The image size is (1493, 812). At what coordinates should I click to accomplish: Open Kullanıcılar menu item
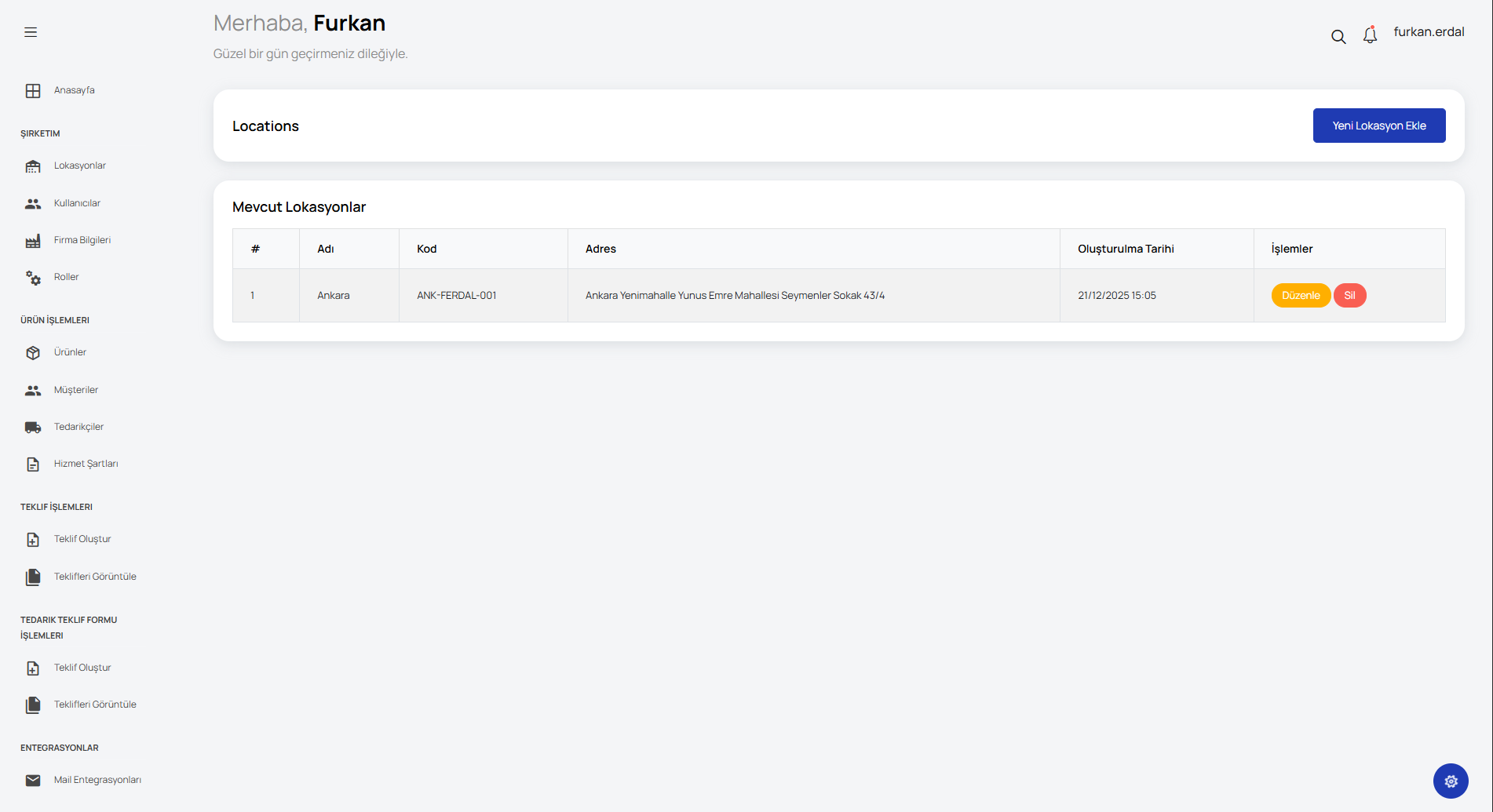coord(77,203)
